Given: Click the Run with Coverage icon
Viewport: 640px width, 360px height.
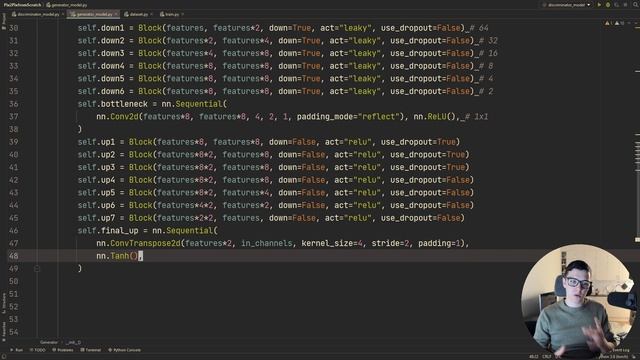Looking at the screenshot, I should coord(616,5).
